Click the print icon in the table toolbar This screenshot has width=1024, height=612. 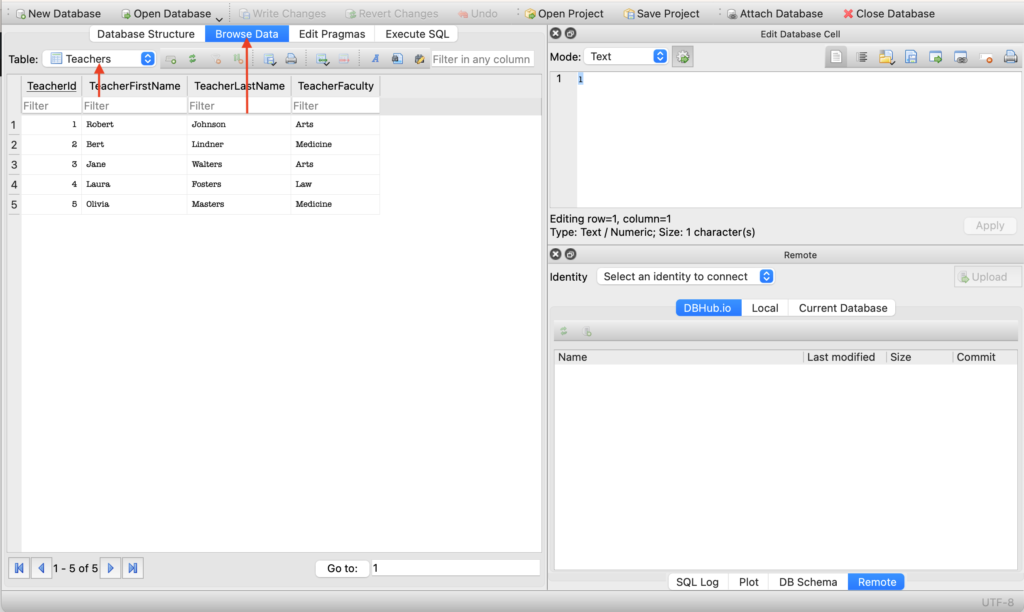[291, 59]
